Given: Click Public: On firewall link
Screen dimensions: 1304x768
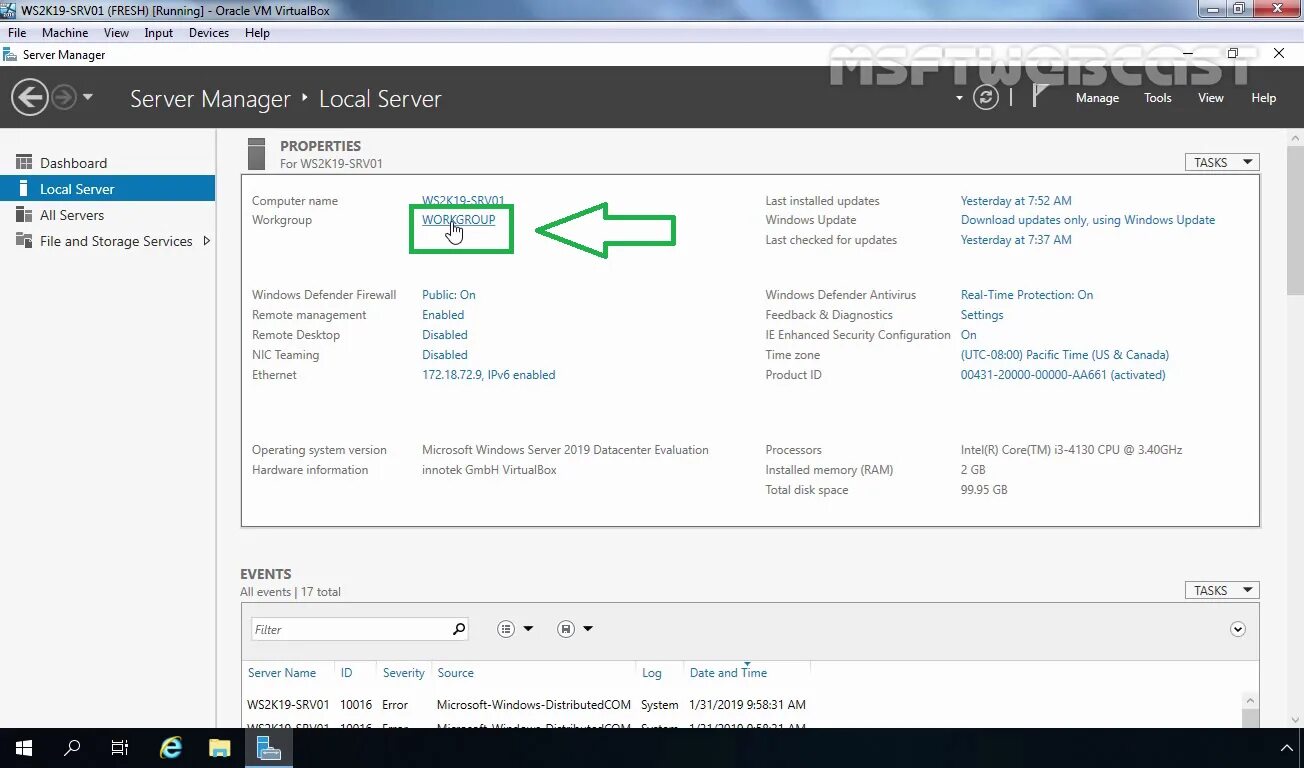Looking at the screenshot, I should tap(449, 295).
